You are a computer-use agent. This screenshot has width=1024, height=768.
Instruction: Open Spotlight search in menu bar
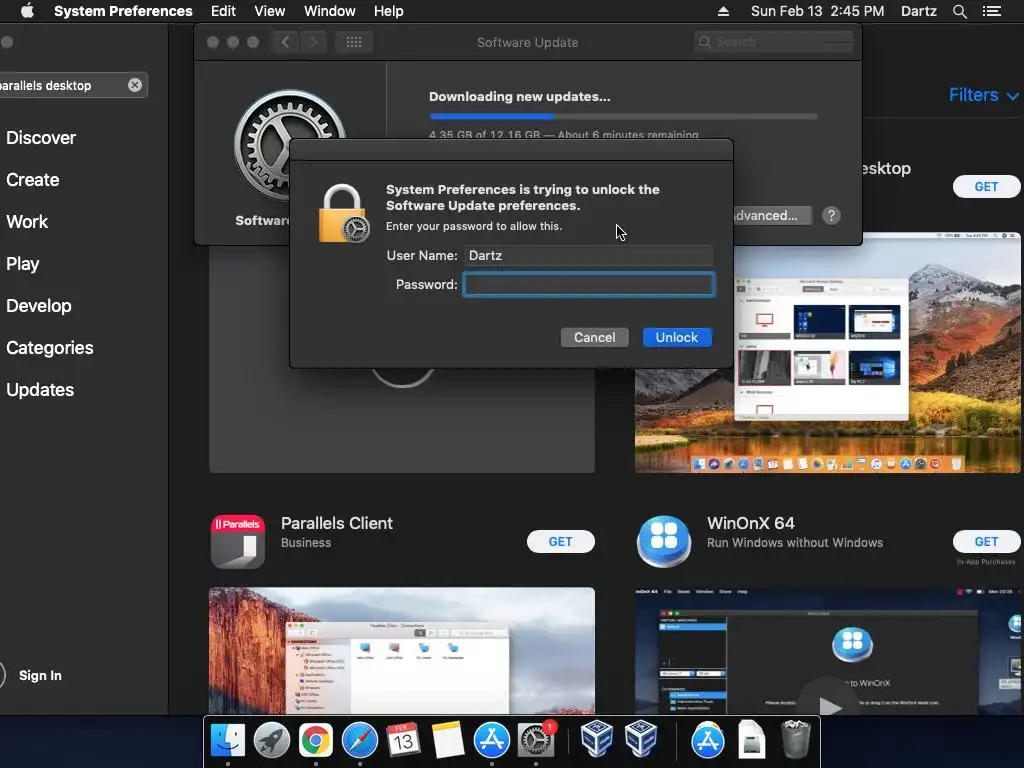[959, 11]
